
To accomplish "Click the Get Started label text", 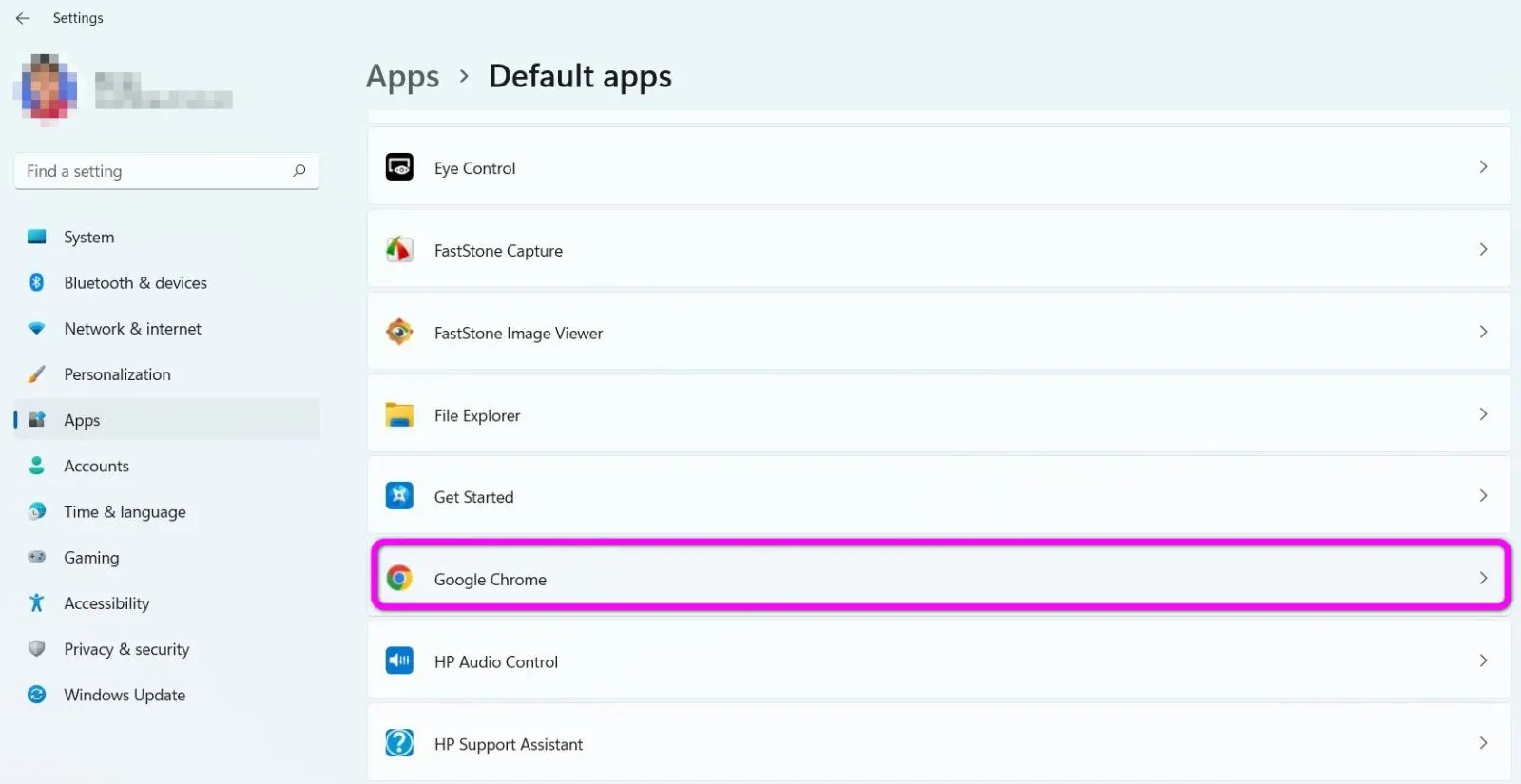I will [473, 497].
